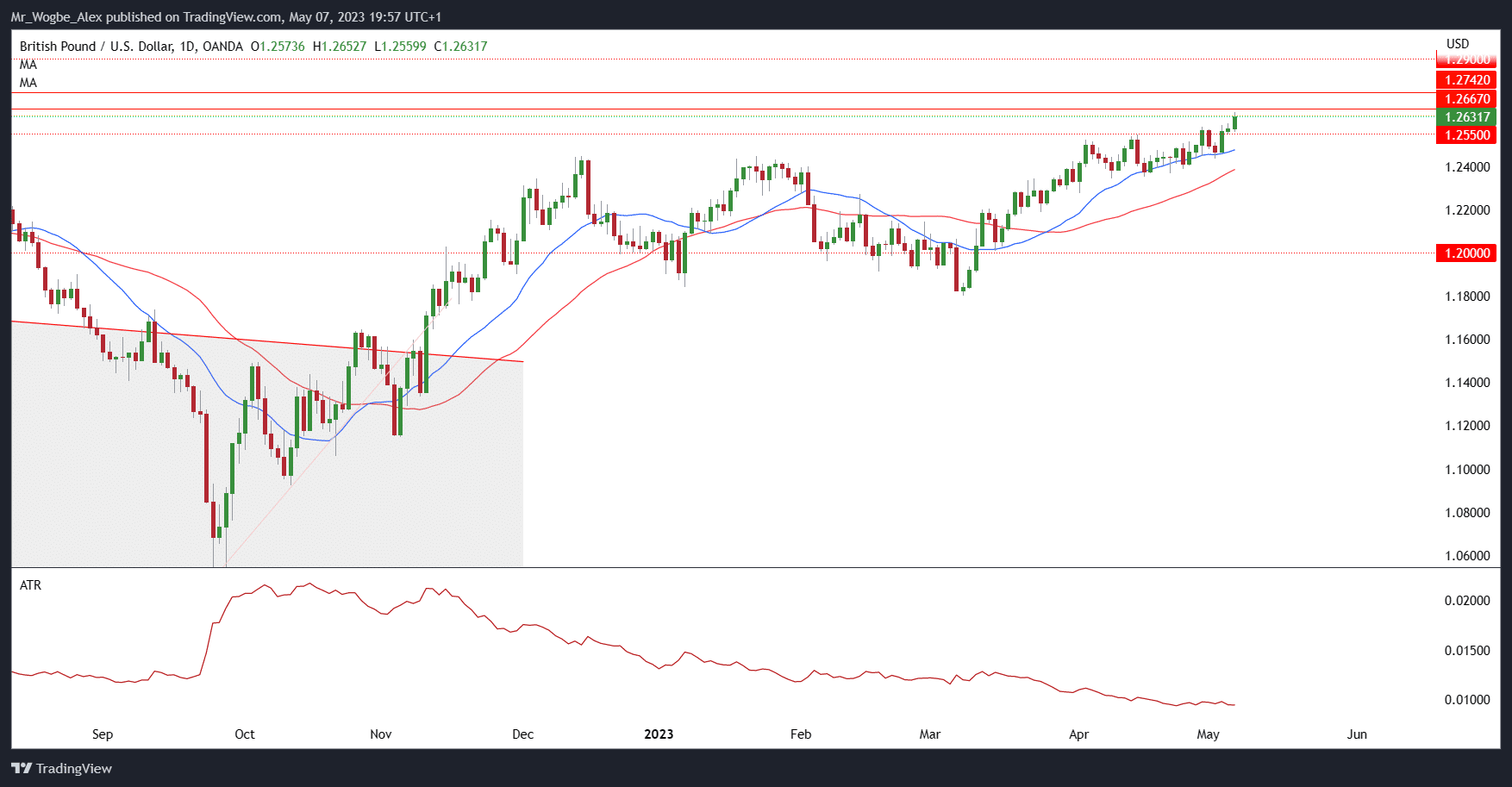This screenshot has width=1512, height=787.
Task: Click the Oct label on the time axis
Action: 245,734
